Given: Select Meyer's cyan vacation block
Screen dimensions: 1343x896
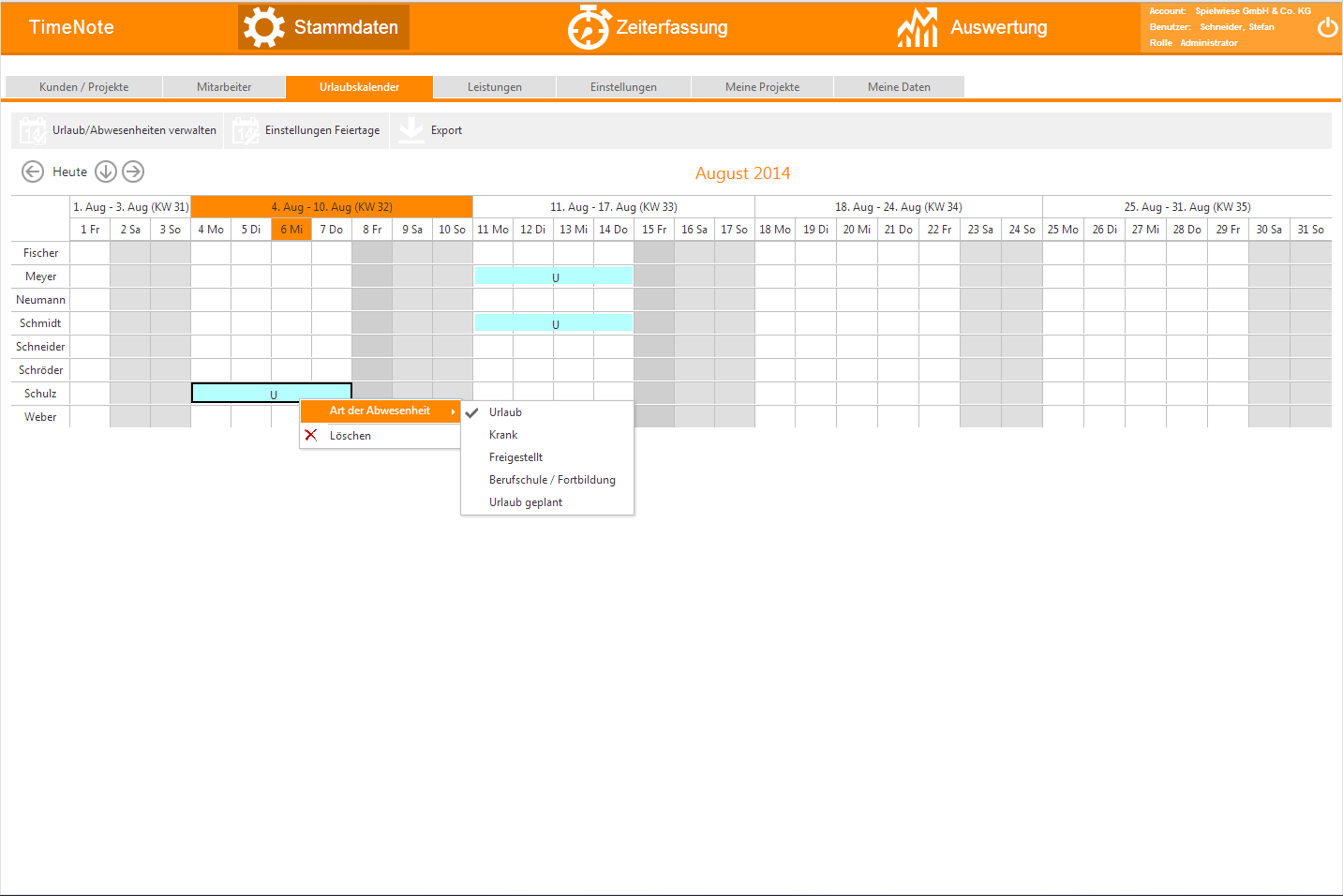Looking at the screenshot, I should [554, 276].
